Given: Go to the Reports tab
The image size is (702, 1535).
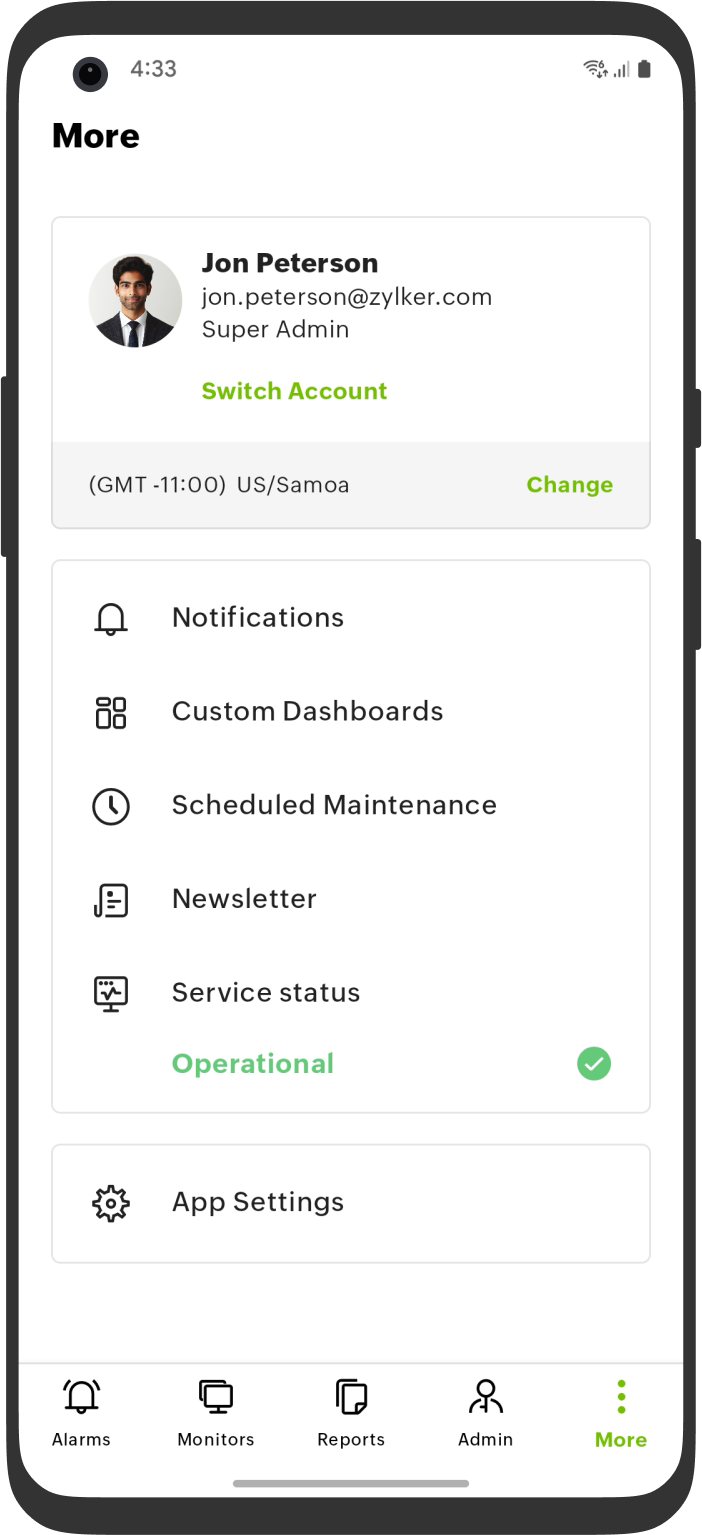Looking at the screenshot, I should pyautogui.click(x=351, y=1412).
